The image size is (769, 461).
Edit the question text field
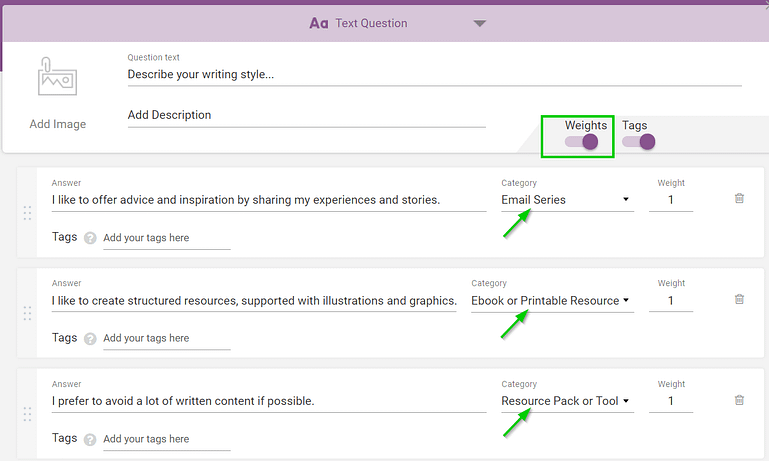pyautogui.click(x=434, y=74)
